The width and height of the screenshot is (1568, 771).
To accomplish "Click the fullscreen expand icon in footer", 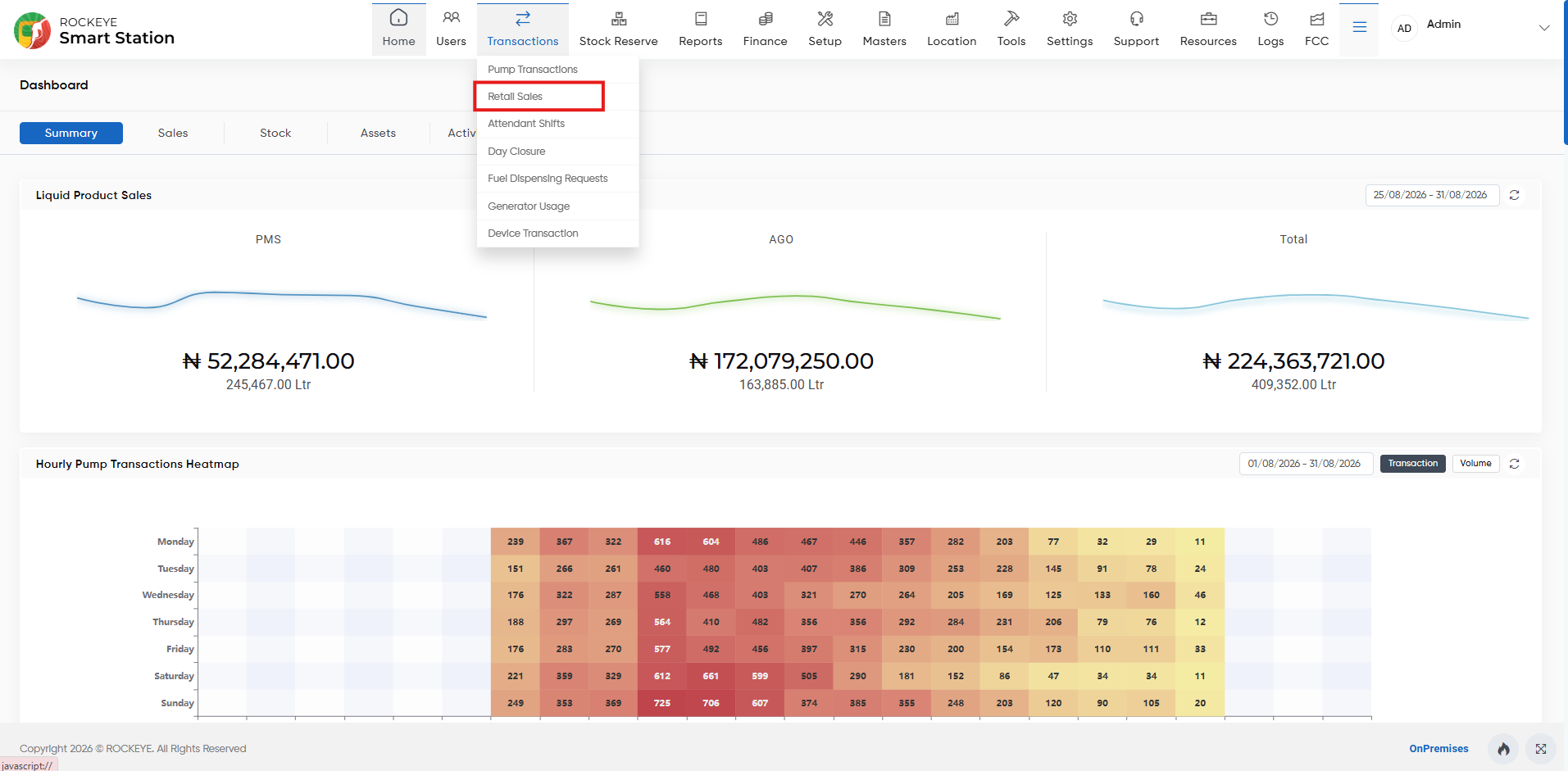I will (1541, 749).
